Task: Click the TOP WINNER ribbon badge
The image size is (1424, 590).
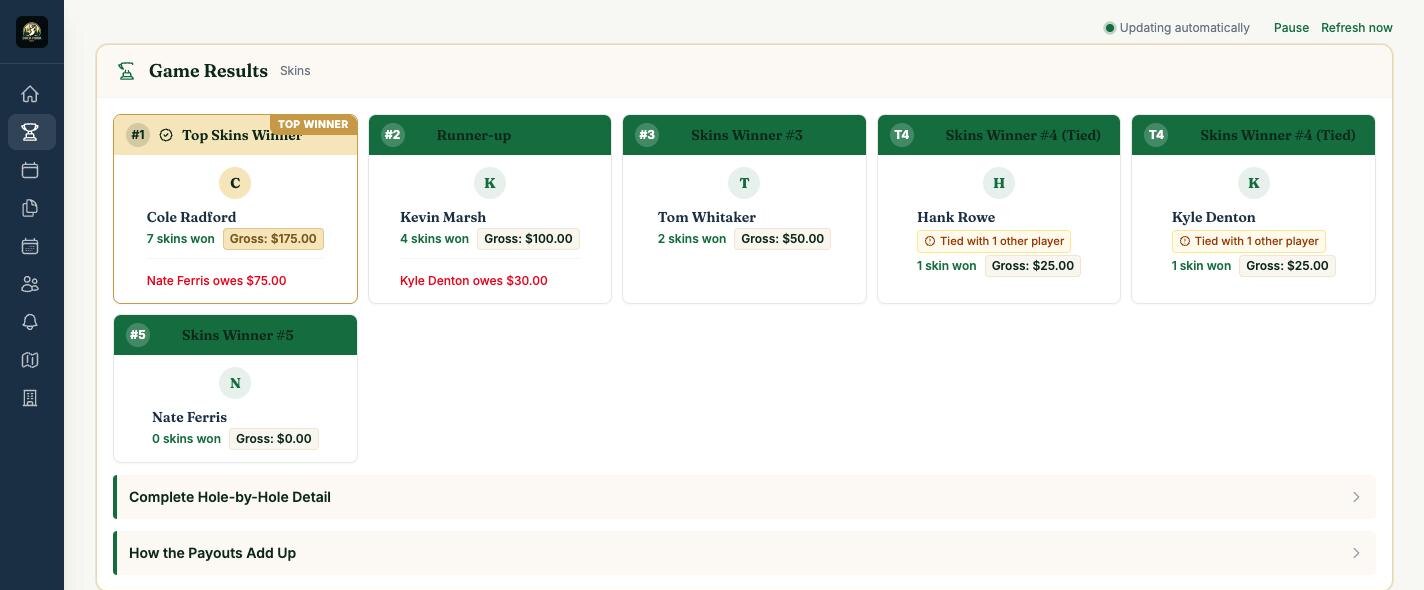Action: (313, 125)
